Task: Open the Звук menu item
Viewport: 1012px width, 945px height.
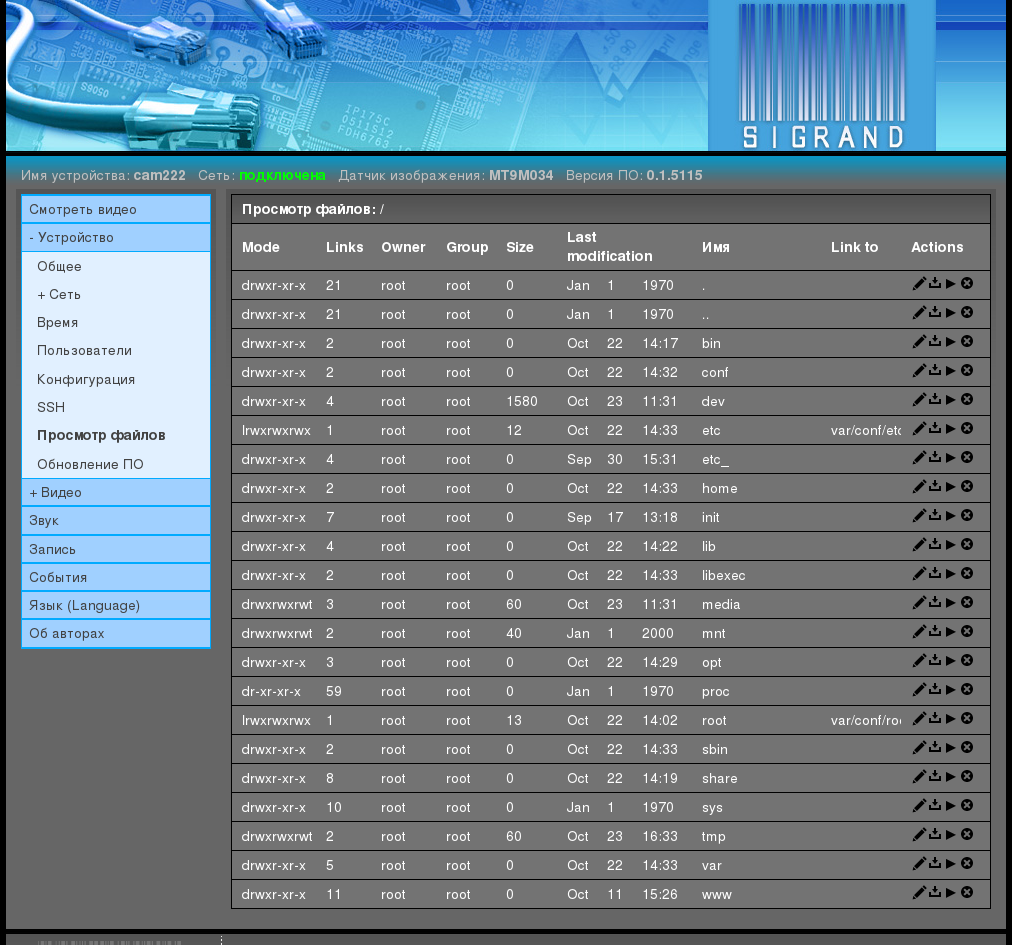Action: 116,520
